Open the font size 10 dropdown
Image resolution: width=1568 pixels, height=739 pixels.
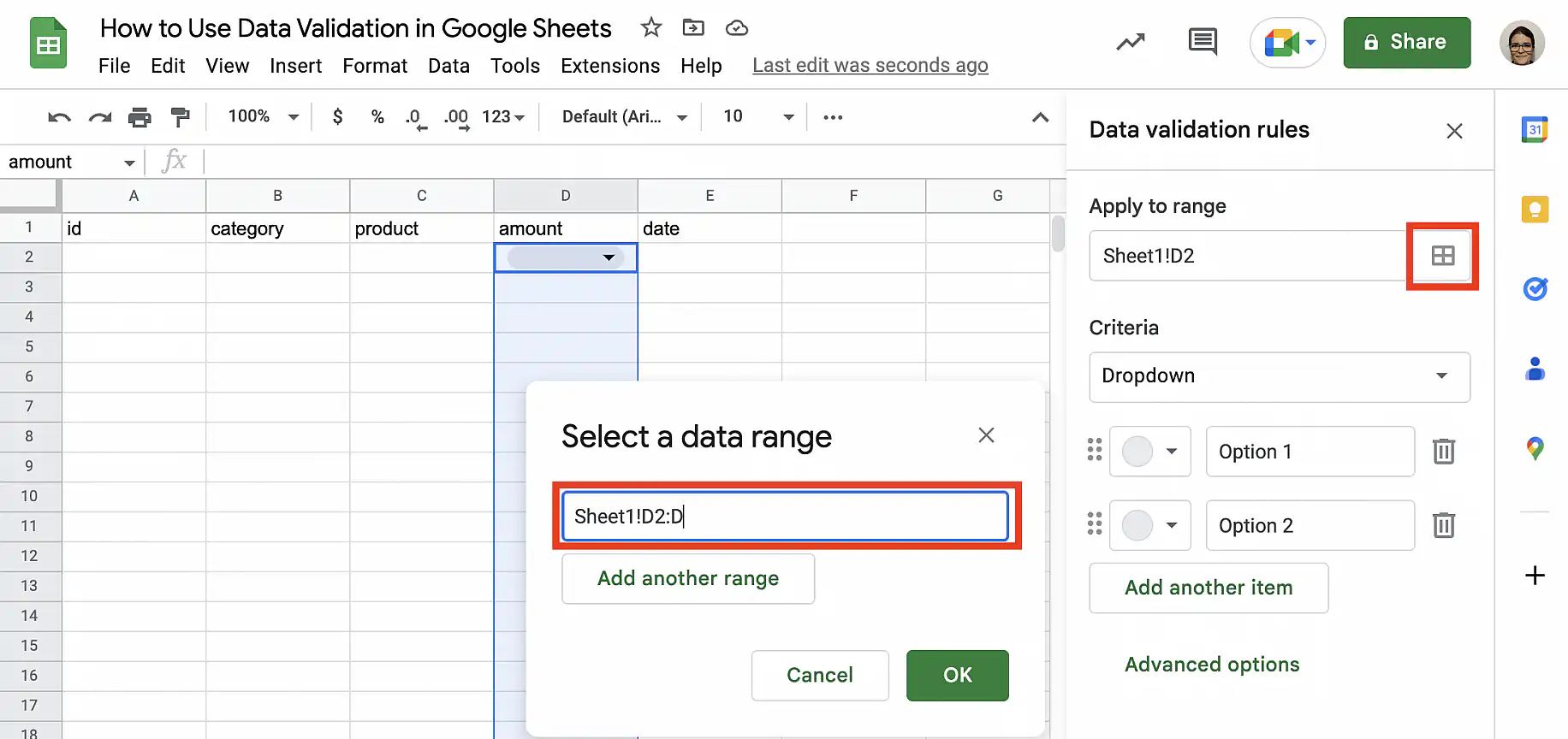tap(758, 116)
